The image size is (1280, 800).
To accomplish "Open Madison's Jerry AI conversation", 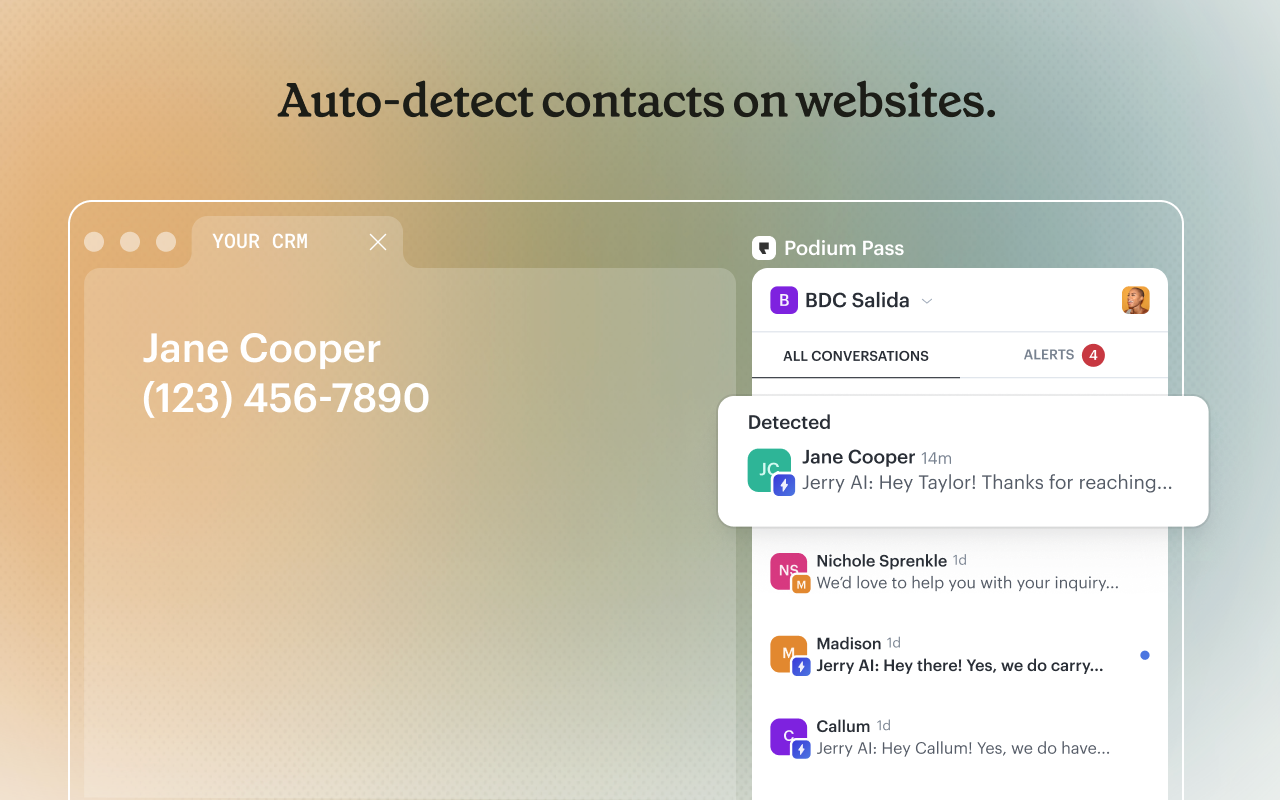I will click(960, 654).
